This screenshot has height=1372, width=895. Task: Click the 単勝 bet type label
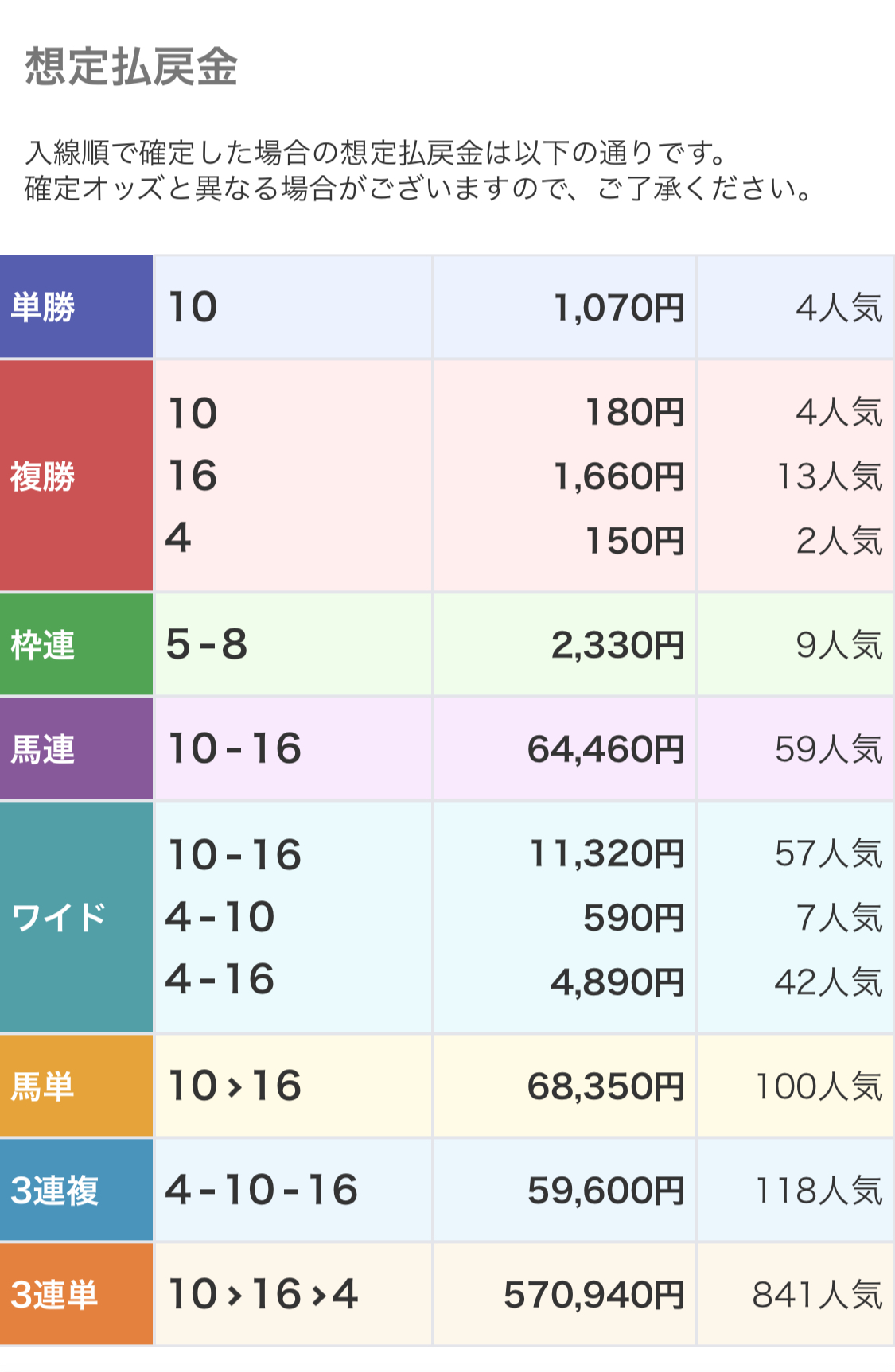(x=76, y=307)
